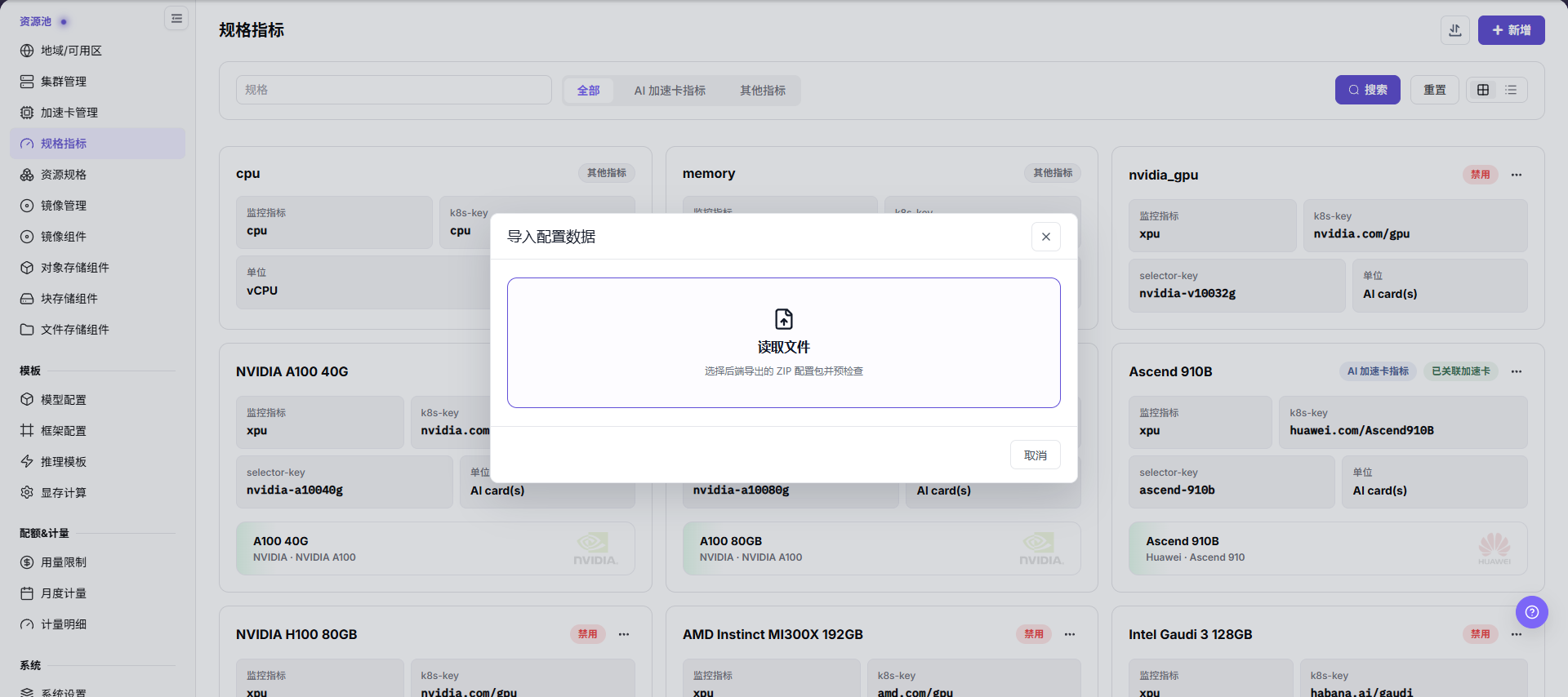
Task: Click the 已关联加速卡 tag on Ascend 910B
Action: point(1461,371)
